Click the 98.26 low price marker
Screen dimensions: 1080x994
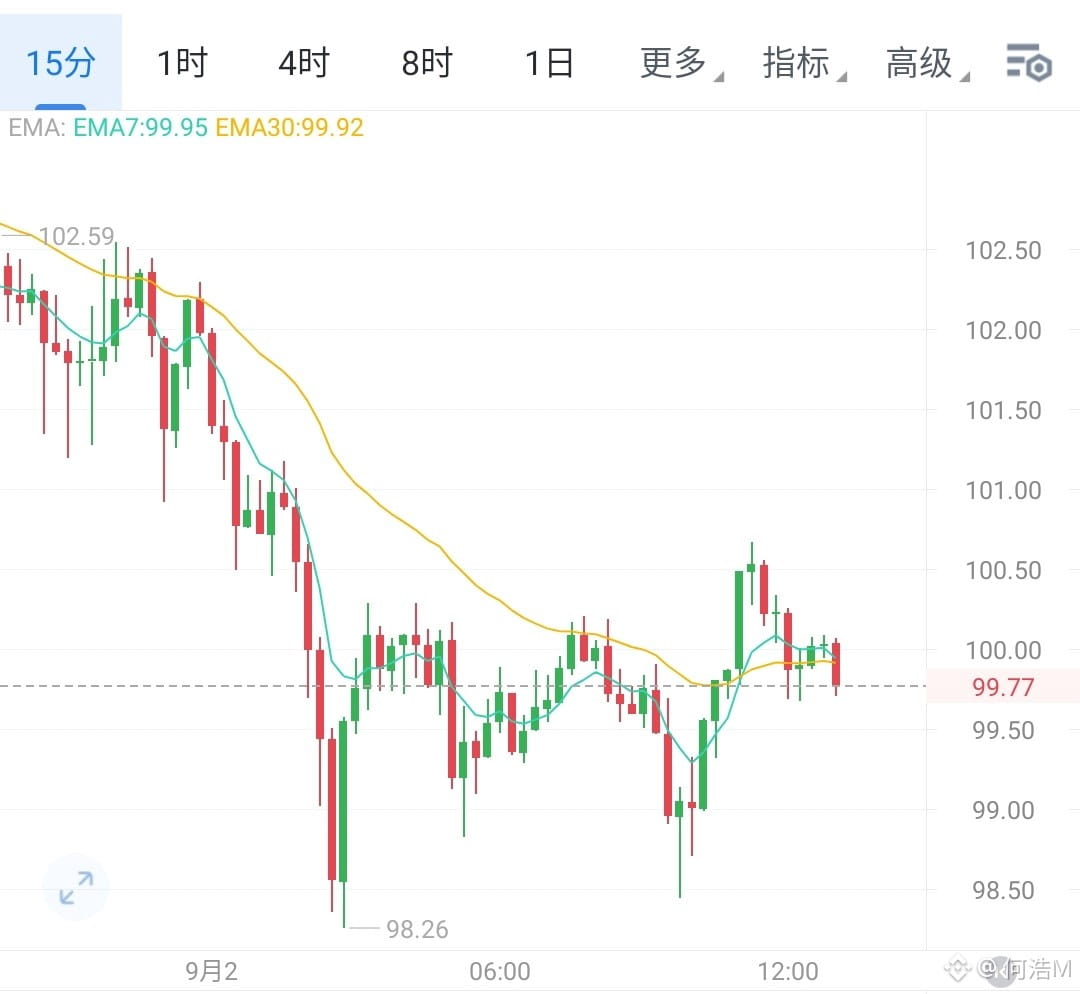coord(417,929)
